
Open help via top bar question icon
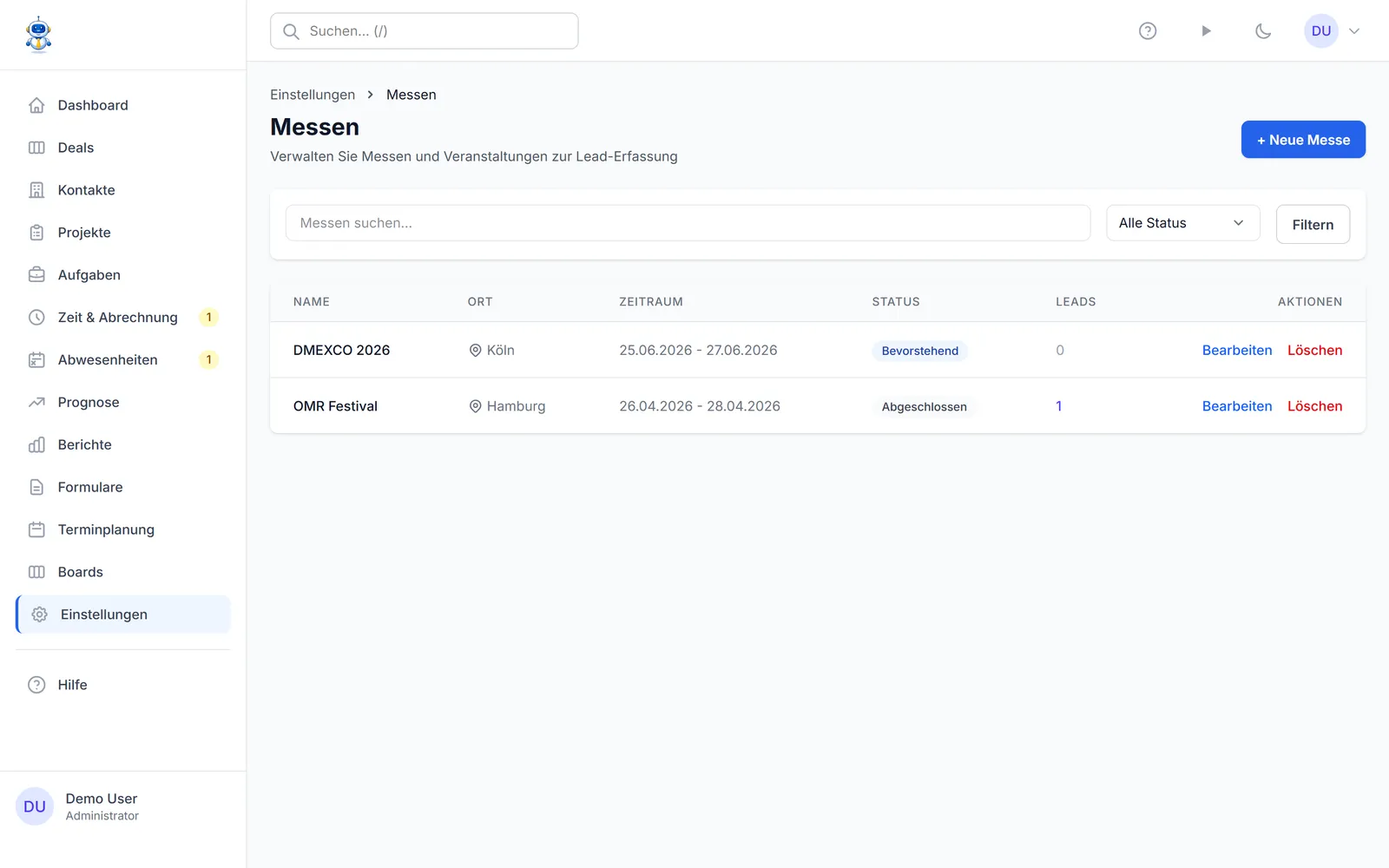pos(1148,31)
